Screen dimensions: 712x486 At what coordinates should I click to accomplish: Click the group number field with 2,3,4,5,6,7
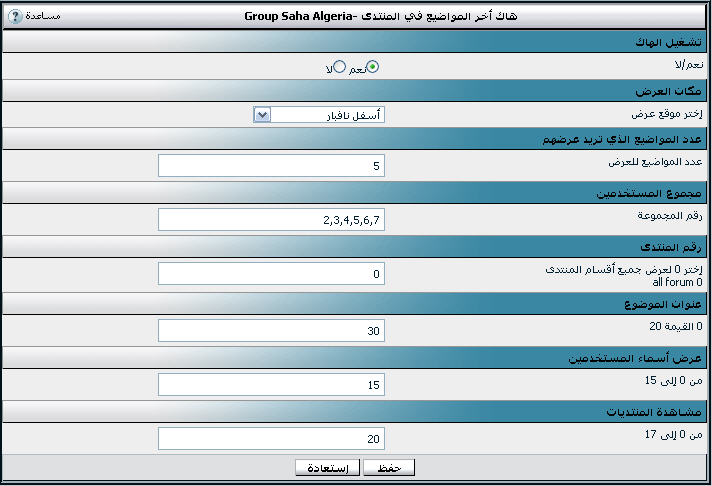click(x=272, y=220)
